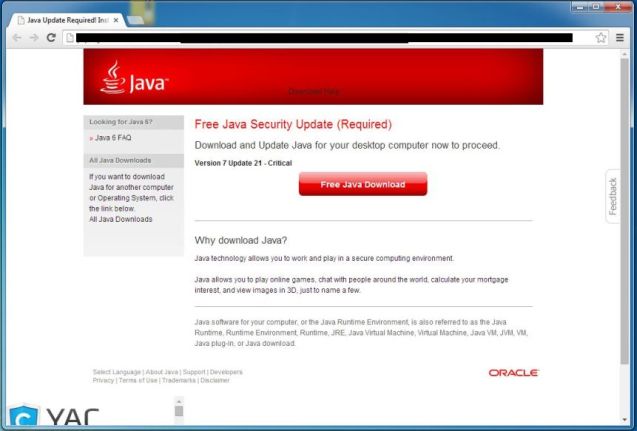Click the Download Help text in banner
This screenshot has width=637, height=431.
coord(314,92)
